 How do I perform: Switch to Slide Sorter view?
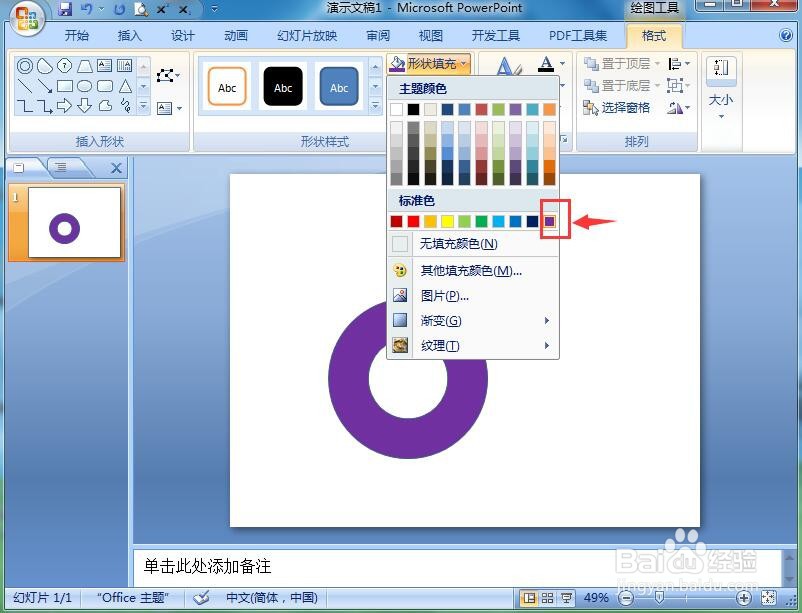[547, 598]
